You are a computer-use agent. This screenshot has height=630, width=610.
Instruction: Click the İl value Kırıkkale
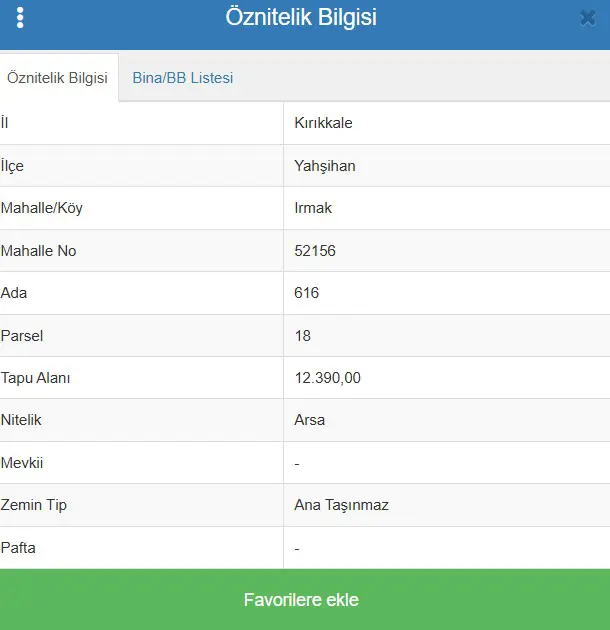click(x=323, y=123)
